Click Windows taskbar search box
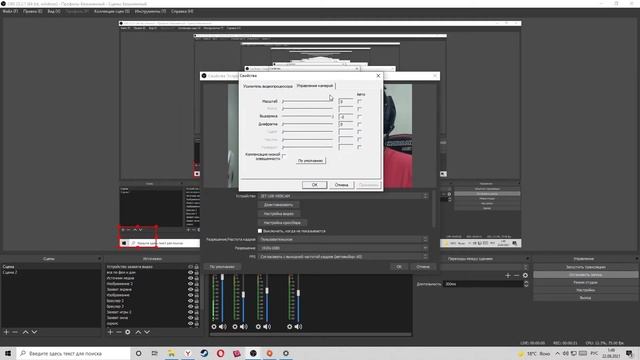 pyautogui.click(x=74, y=353)
